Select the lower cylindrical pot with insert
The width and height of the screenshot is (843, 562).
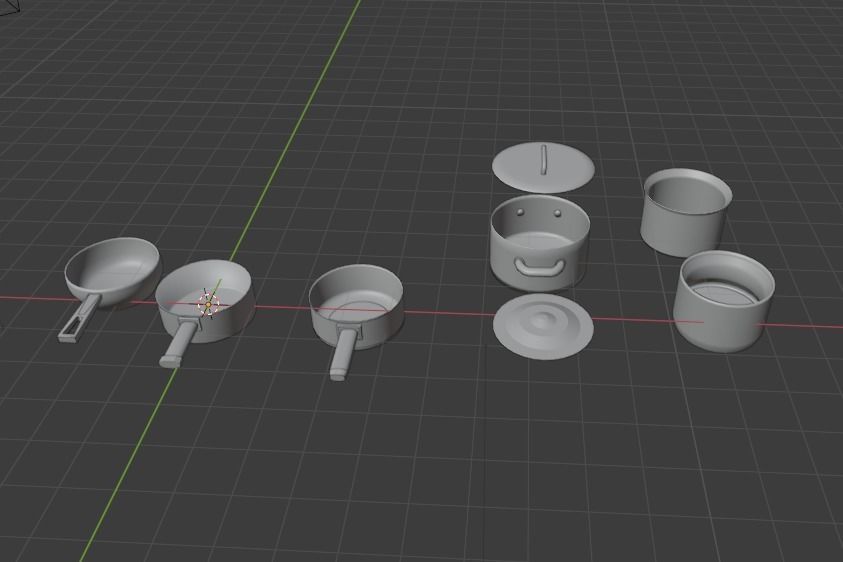pyautogui.click(x=724, y=301)
